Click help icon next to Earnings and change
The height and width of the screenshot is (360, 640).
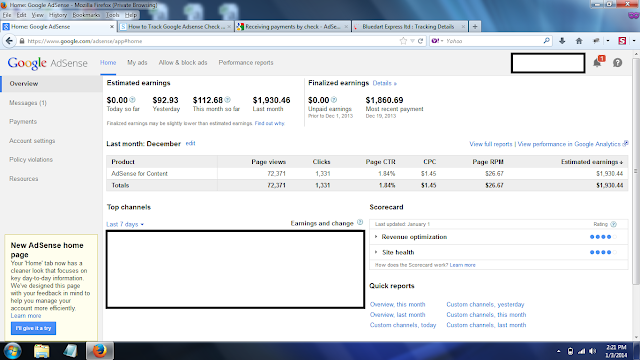[x=360, y=222]
